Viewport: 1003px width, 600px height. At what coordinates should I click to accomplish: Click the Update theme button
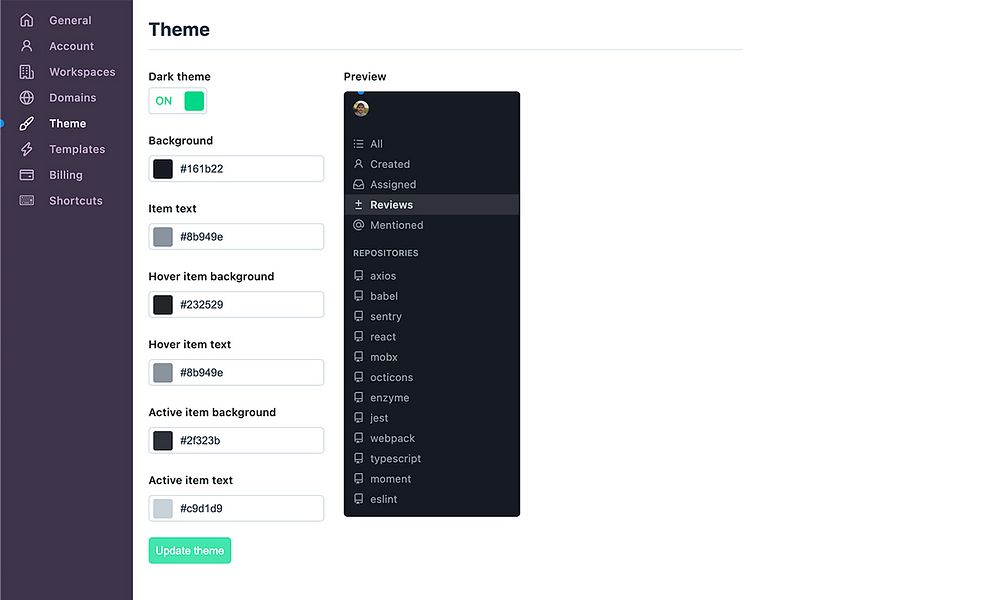click(189, 551)
